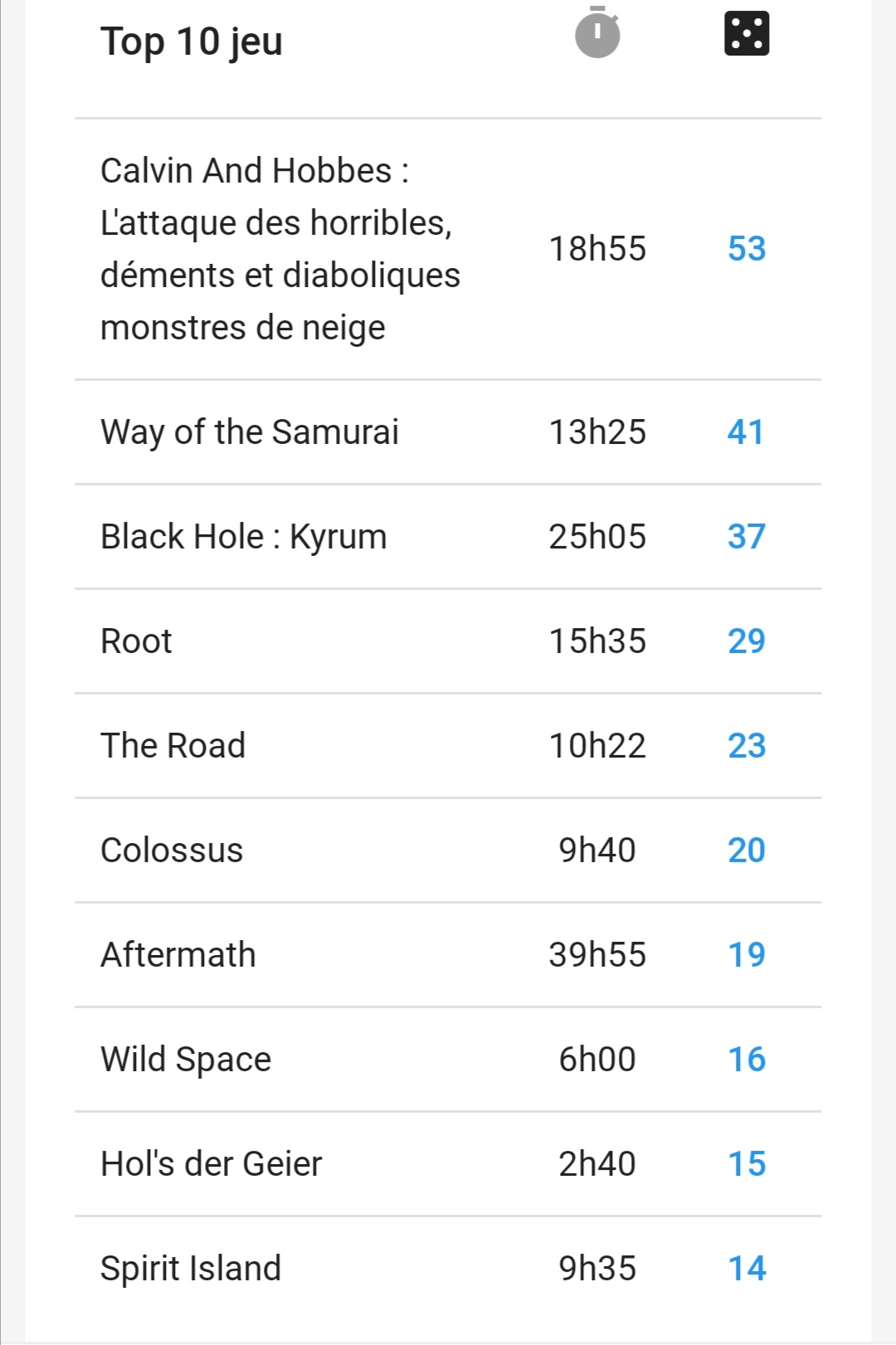This screenshot has width=896, height=1345.
Task: Click the 15 plays count for Hol's der Geier
Action: pos(747,1164)
